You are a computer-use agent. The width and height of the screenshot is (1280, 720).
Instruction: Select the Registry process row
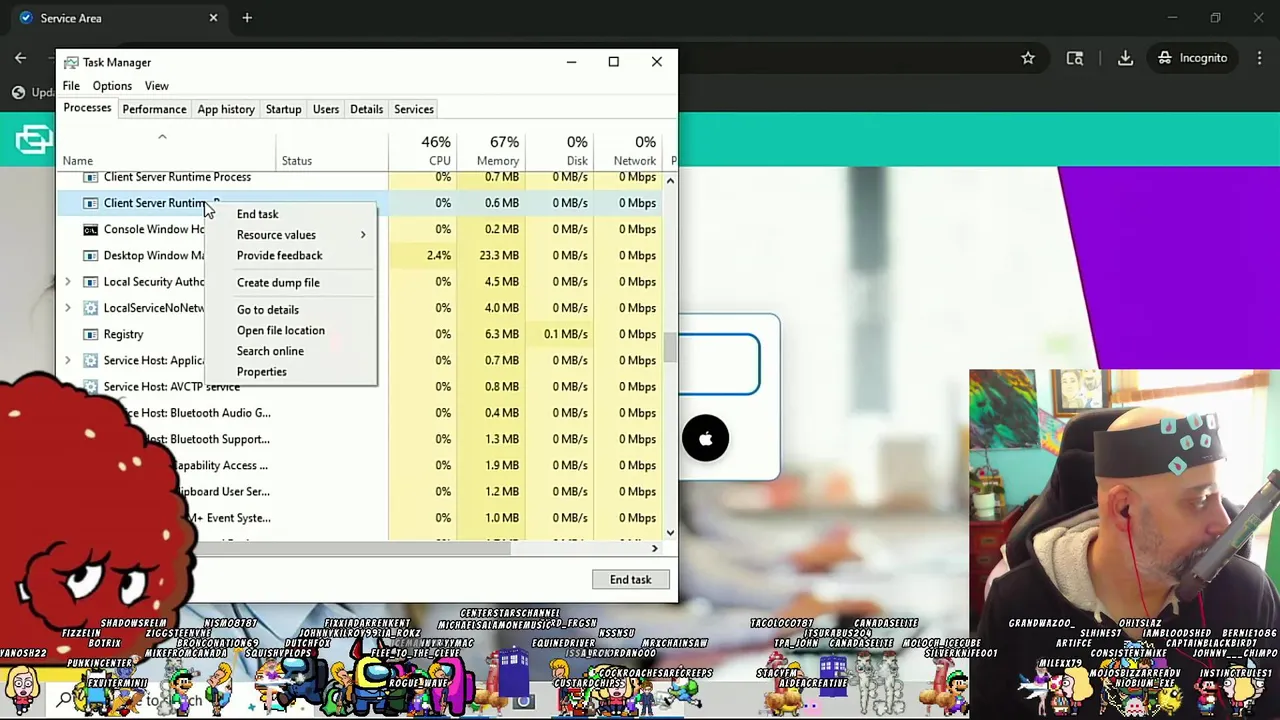[x=360, y=334]
